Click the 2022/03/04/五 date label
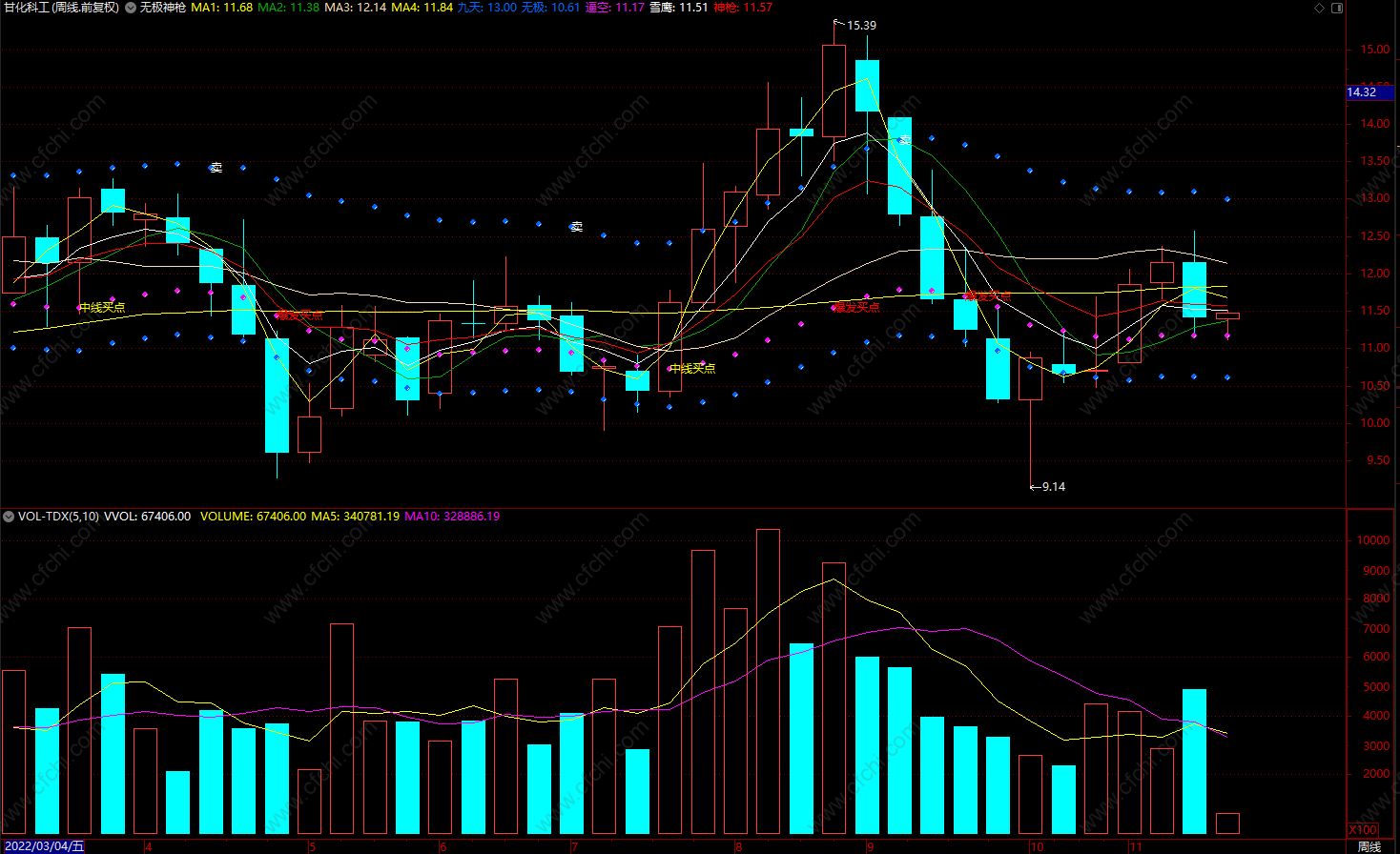 (44, 846)
